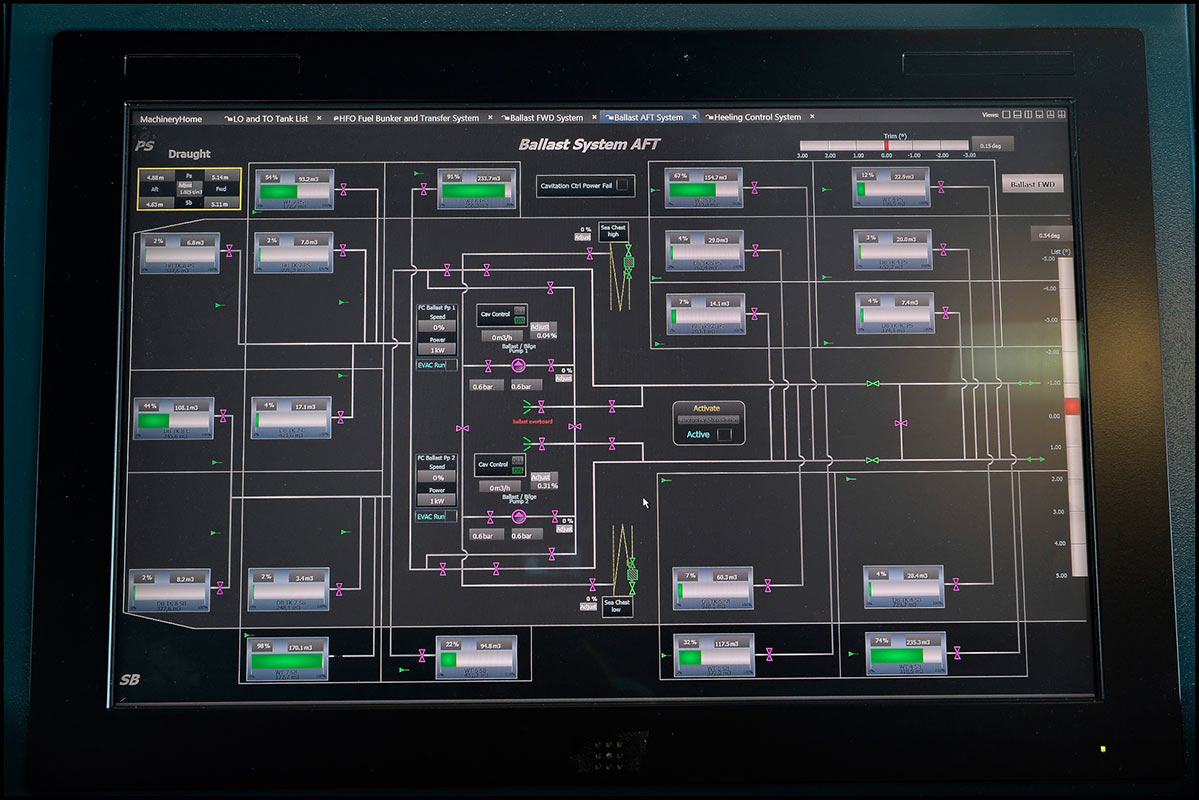
Task: Click the 93.2m3 tank level bar
Action: pos(294,191)
